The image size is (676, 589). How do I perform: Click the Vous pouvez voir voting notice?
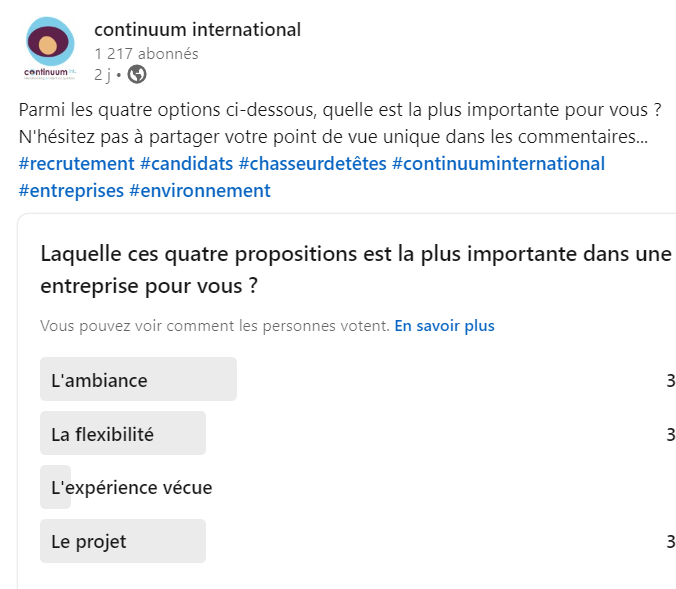pos(214,326)
